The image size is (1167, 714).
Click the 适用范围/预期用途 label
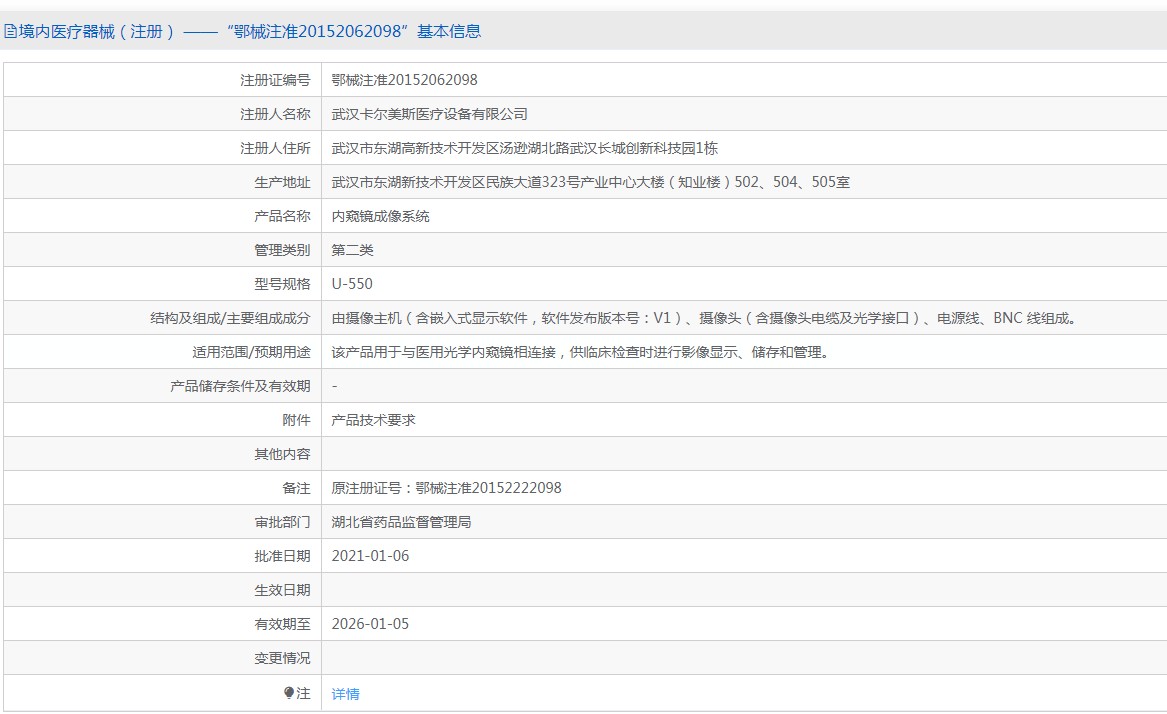pos(251,352)
